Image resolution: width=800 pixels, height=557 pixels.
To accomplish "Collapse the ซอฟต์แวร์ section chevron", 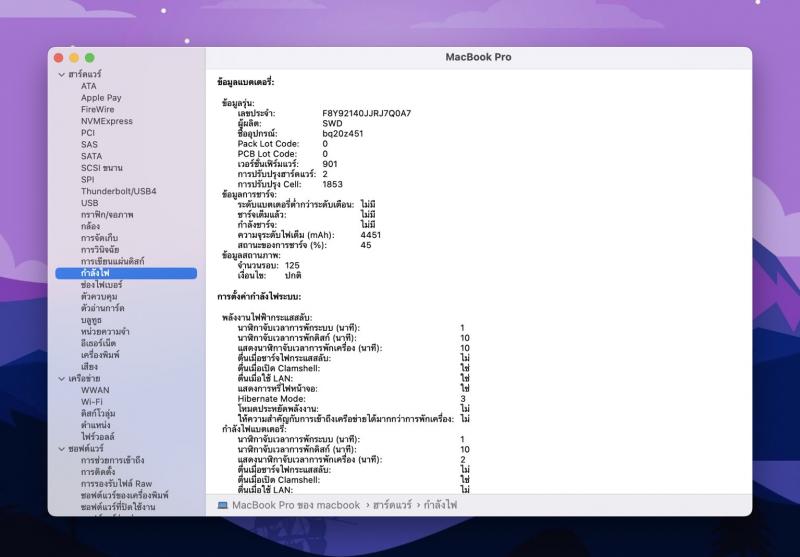I will pos(62,449).
